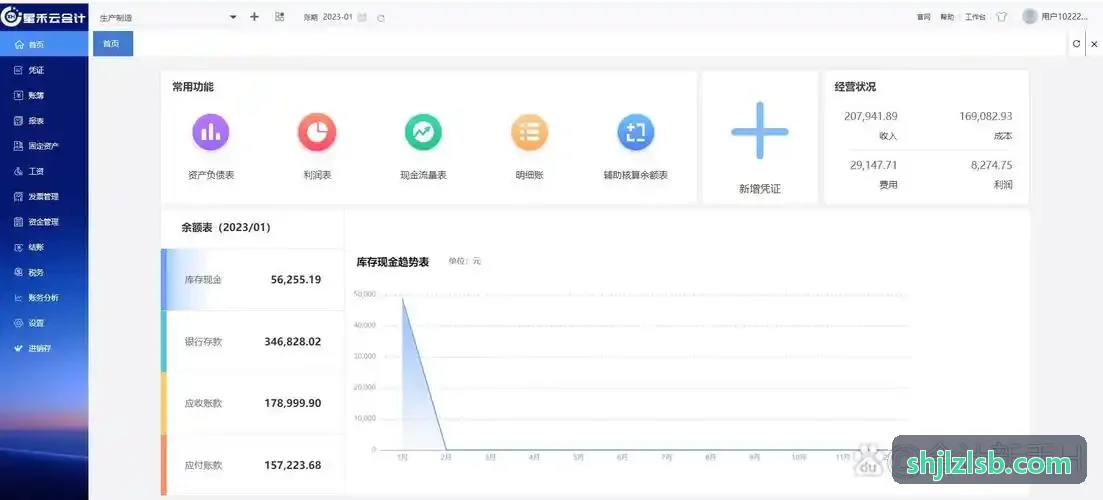Open 进销存 in the sidebar
The image size is (1103, 500).
tap(44, 349)
